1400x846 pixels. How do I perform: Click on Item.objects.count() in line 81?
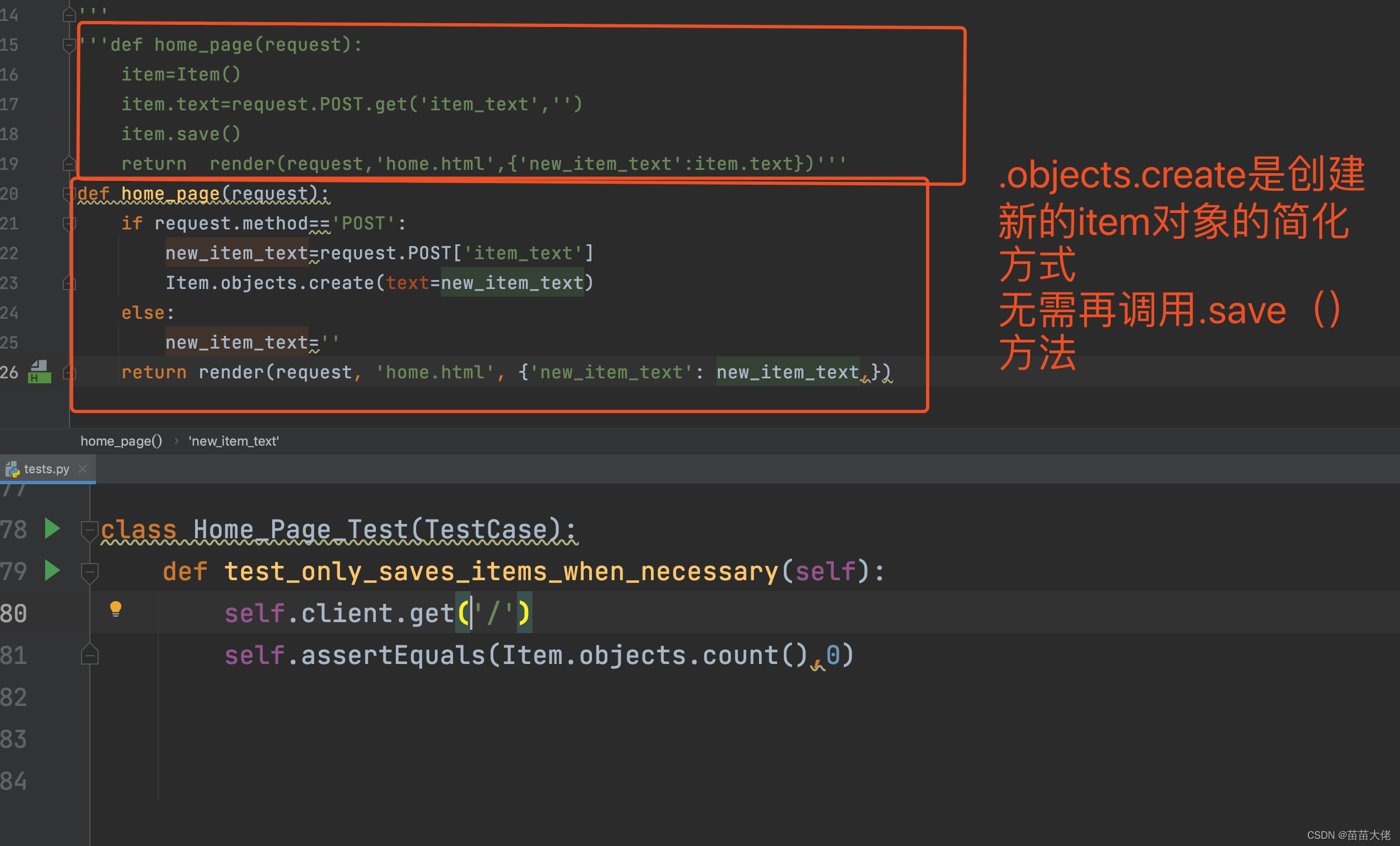[655, 655]
